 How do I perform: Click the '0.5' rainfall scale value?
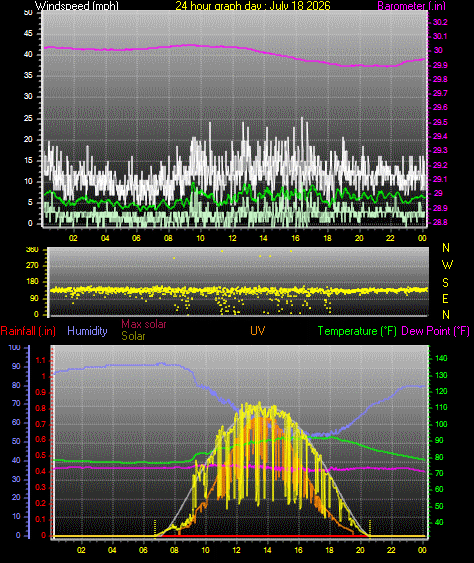(41, 455)
